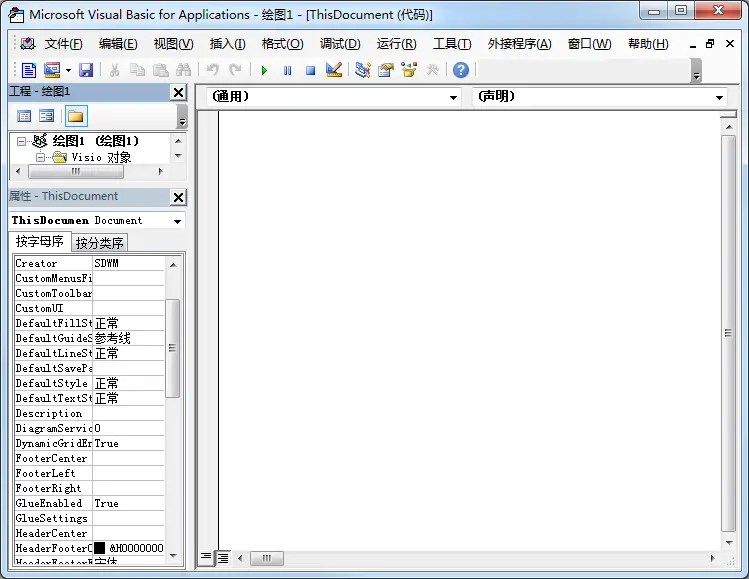Switch to 按分类序 tab
This screenshot has height=579, width=749.
[x=99, y=243]
